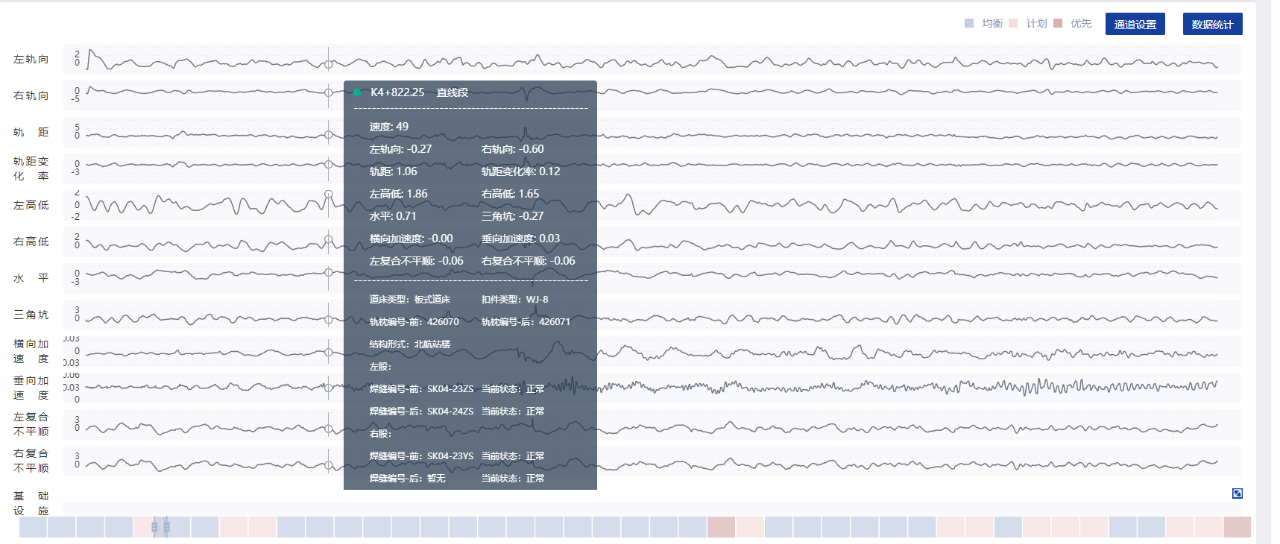Select the 垂向加速度 channel label
The width and height of the screenshot is (1280, 544).
point(31,388)
